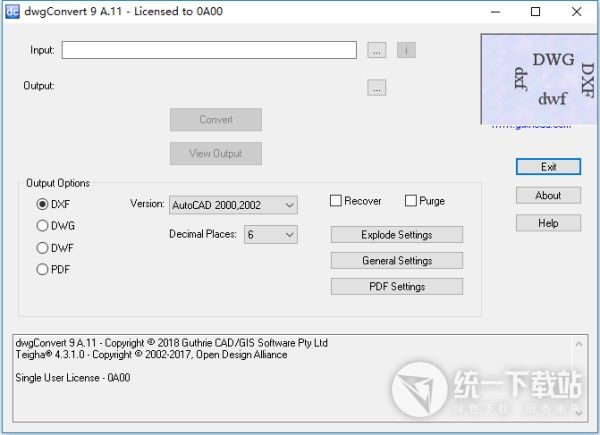This screenshot has height=435, width=600.
Task: Open General Settings
Action: click(x=397, y=261)
